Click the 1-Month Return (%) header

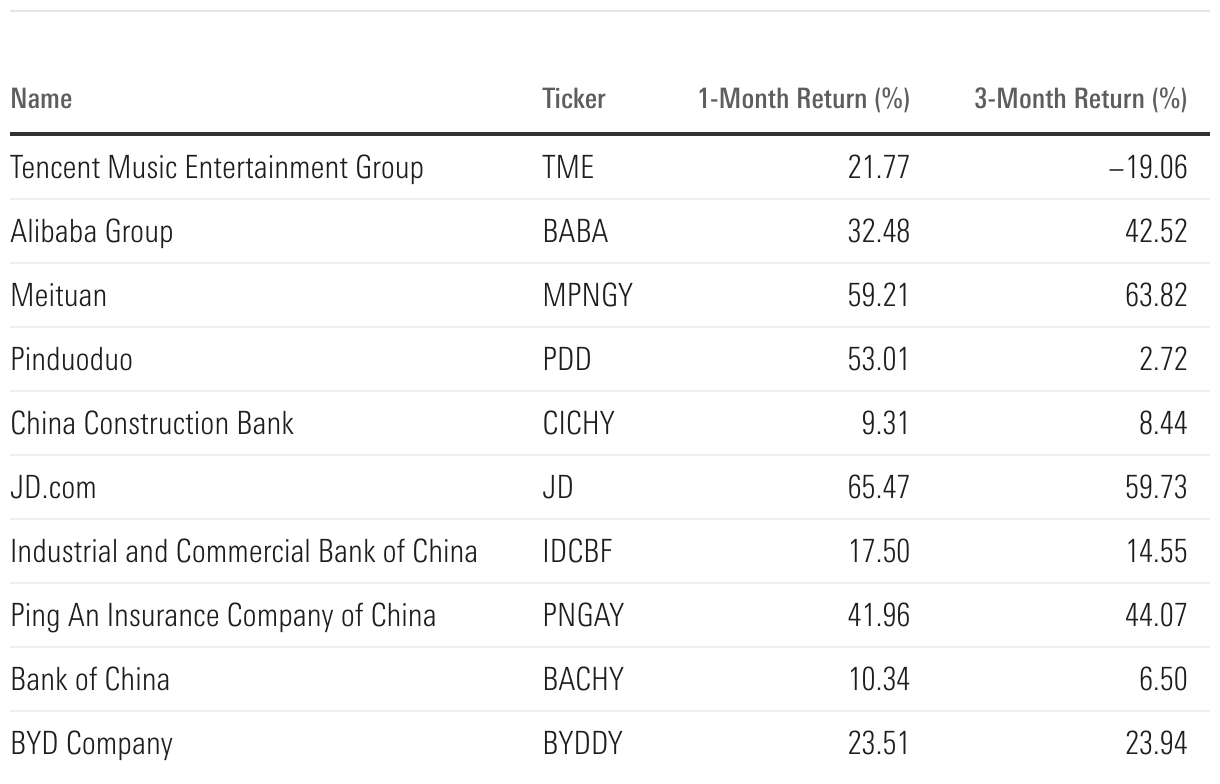click(803, 99)
